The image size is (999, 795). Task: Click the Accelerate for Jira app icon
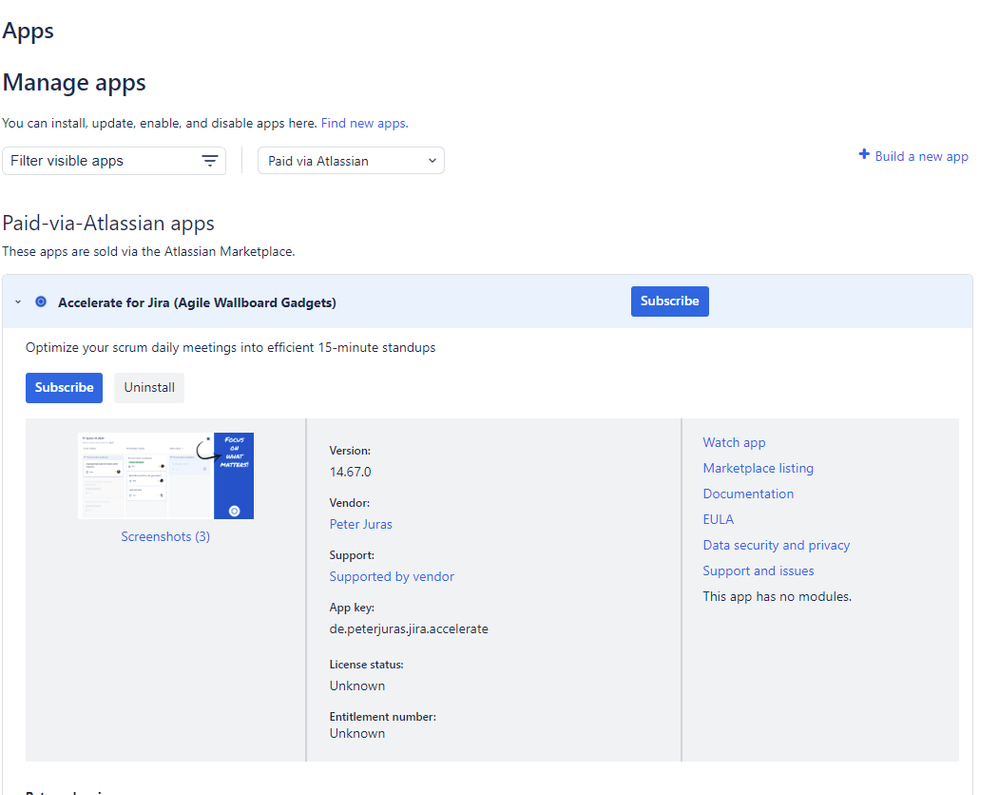coord(41,302)
